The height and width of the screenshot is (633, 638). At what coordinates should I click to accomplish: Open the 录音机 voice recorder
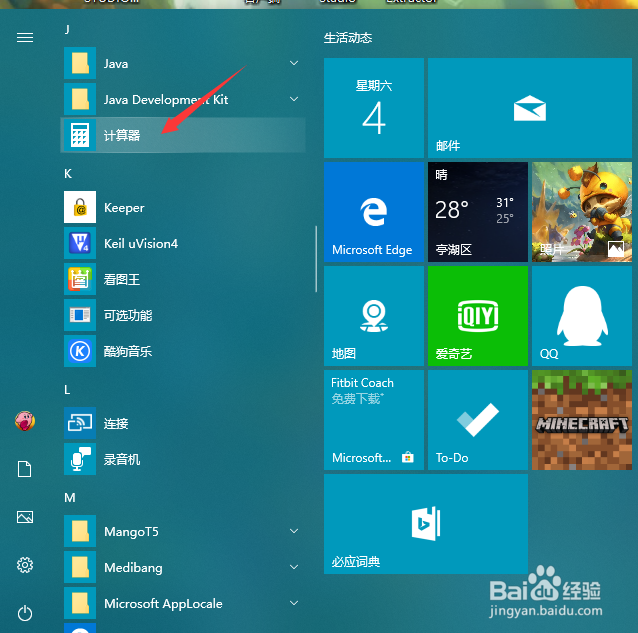coord(183,459)
